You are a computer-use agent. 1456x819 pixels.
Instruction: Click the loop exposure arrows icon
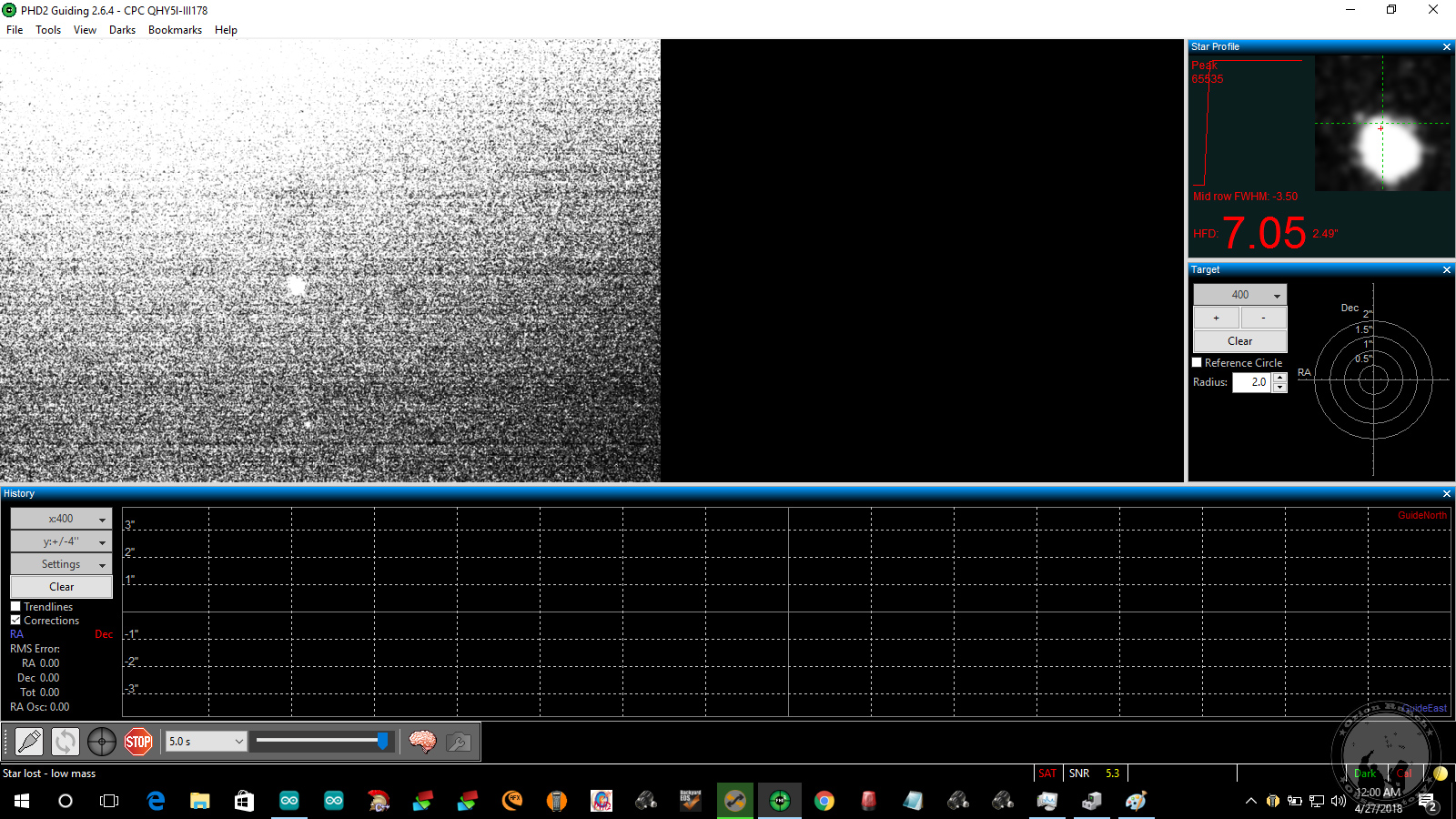coord(66,742)
